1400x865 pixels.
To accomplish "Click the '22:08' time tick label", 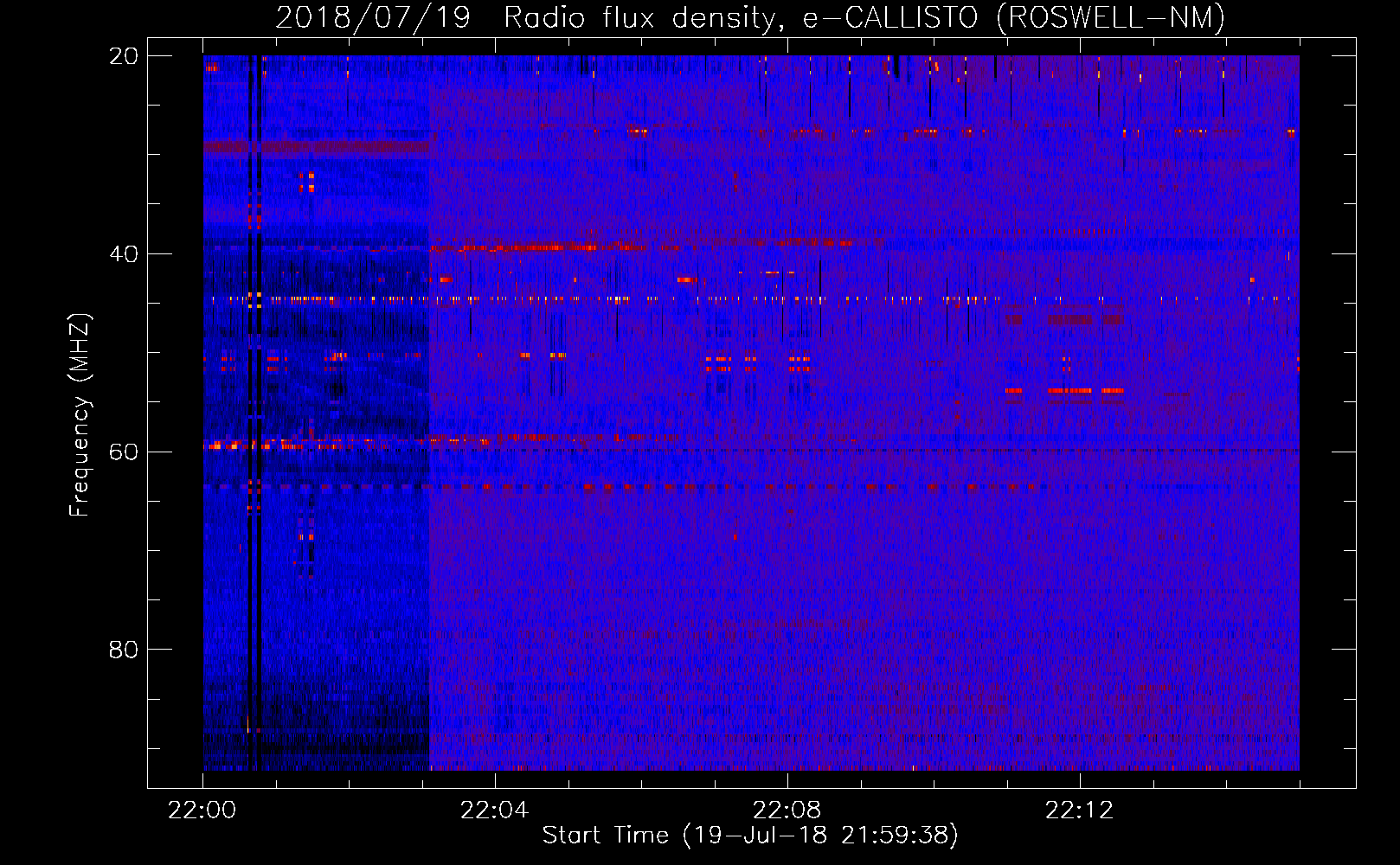I will pos(787,811).
